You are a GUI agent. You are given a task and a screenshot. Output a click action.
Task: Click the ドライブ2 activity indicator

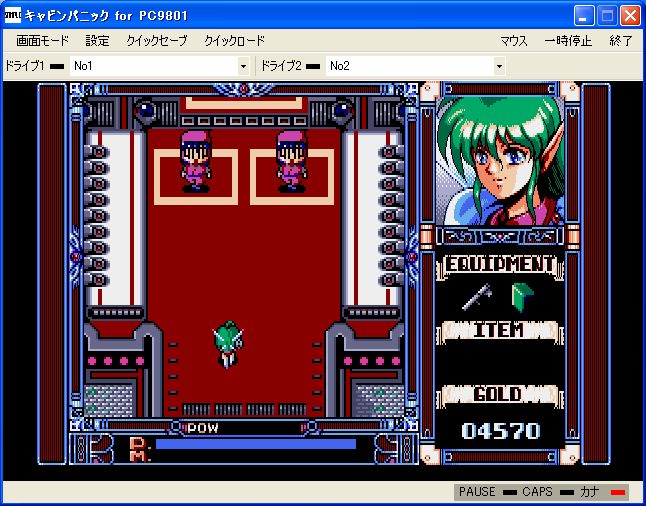313,66
